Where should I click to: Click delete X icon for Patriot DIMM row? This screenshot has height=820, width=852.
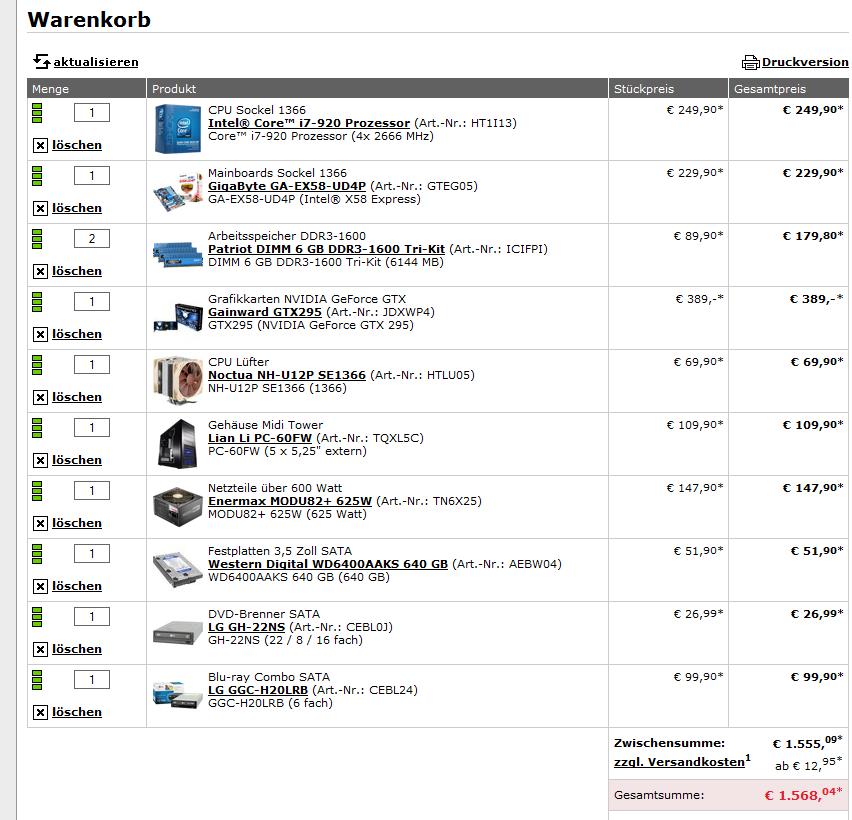[x=40, y=271]
